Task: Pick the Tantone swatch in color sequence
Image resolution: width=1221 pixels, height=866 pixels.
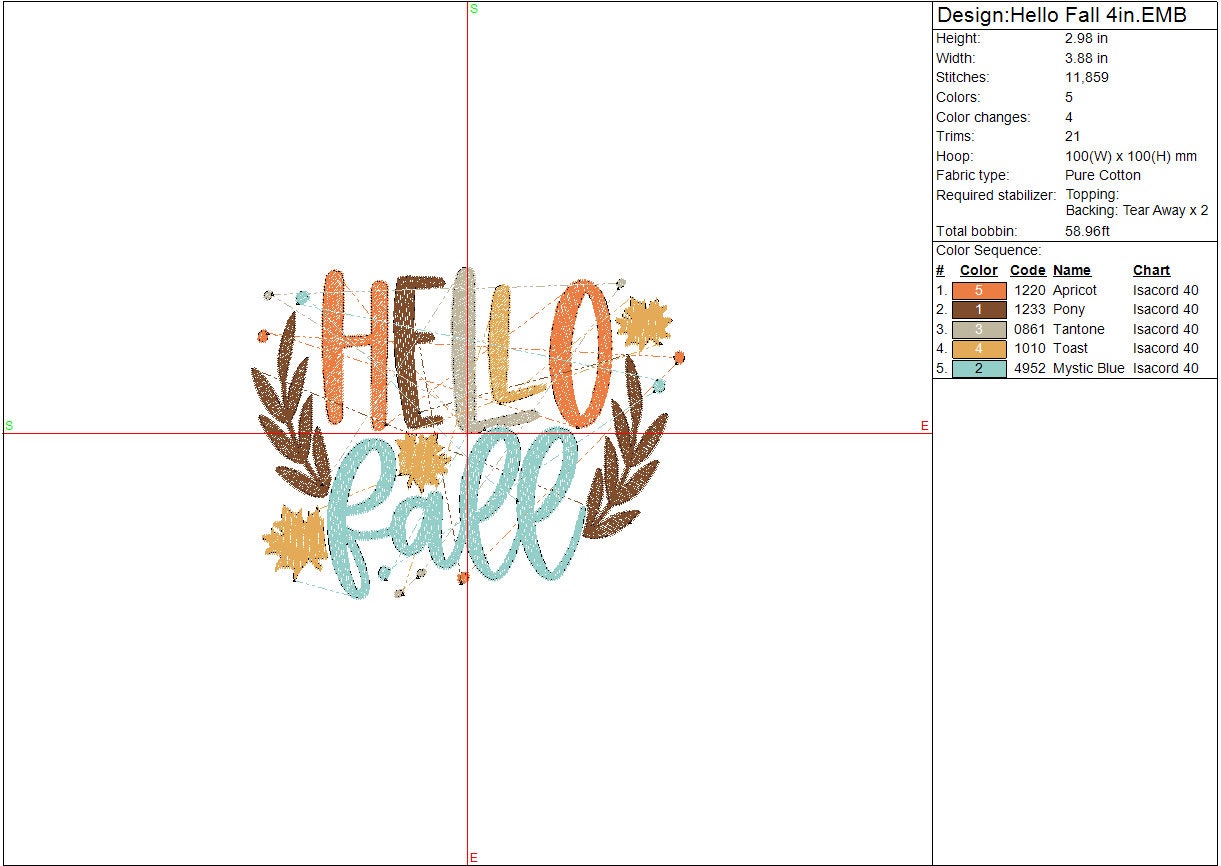Action: [979, 329]
